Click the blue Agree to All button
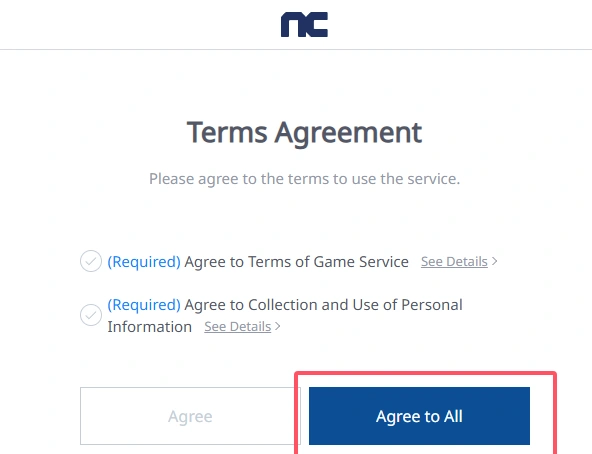 click(419, 416)
